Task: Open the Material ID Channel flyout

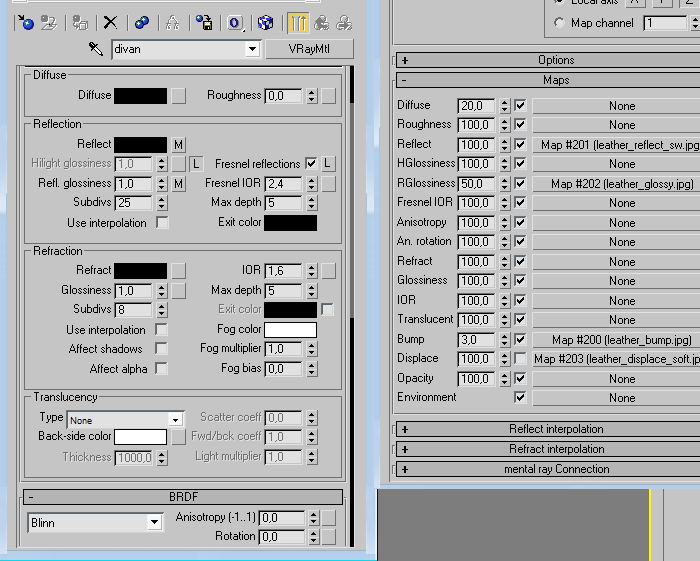Action: tap(235, 22)
